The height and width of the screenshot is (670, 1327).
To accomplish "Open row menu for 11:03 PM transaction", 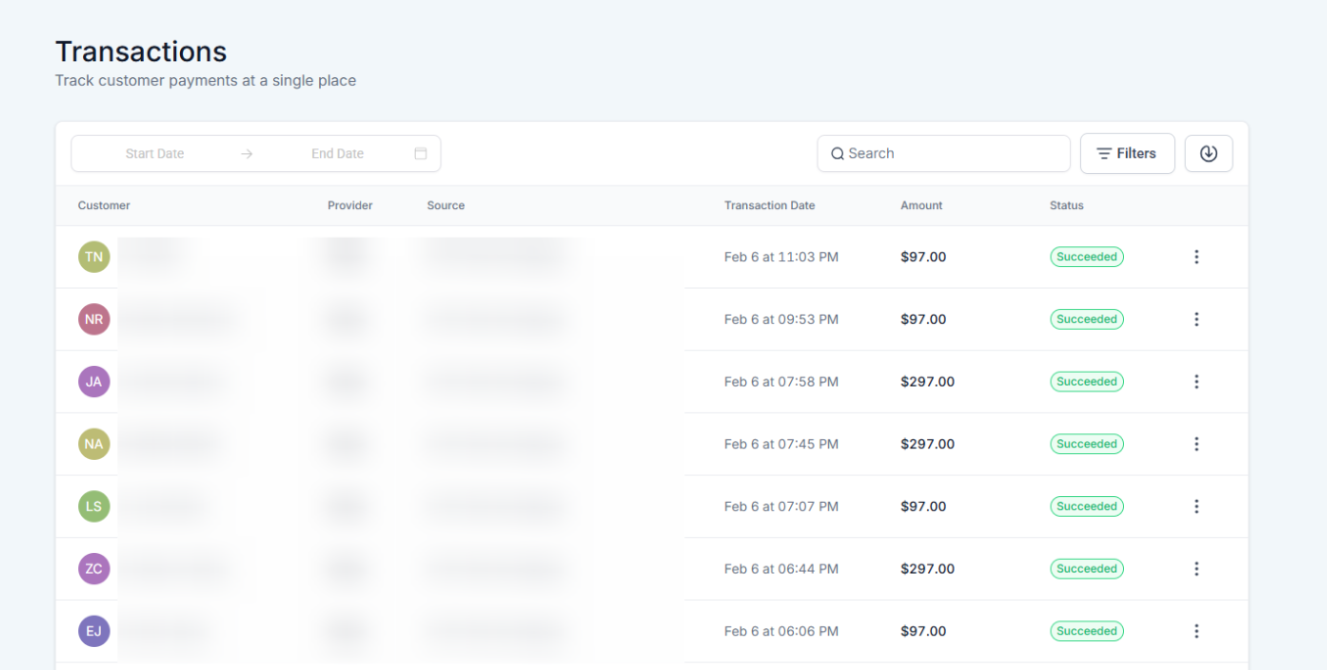I will (1196, 257).
